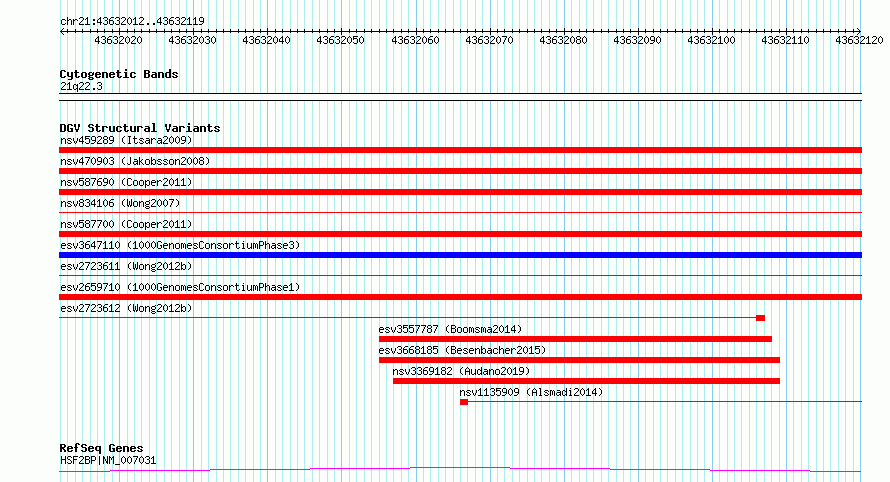Screen dimensions: 890x482
Task: Click the red bar under esv3668185
Action: 579,360
